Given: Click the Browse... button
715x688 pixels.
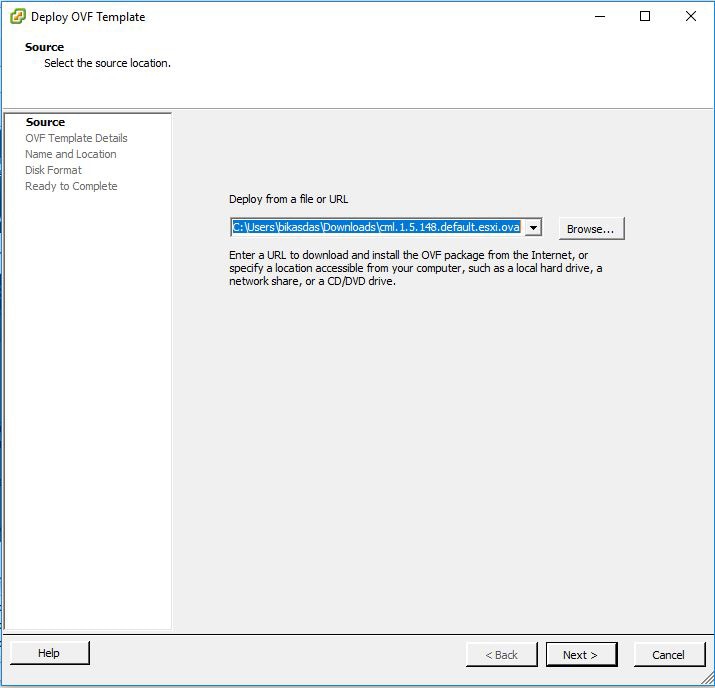Looking at the screenshot, I should tap(591, 228).
